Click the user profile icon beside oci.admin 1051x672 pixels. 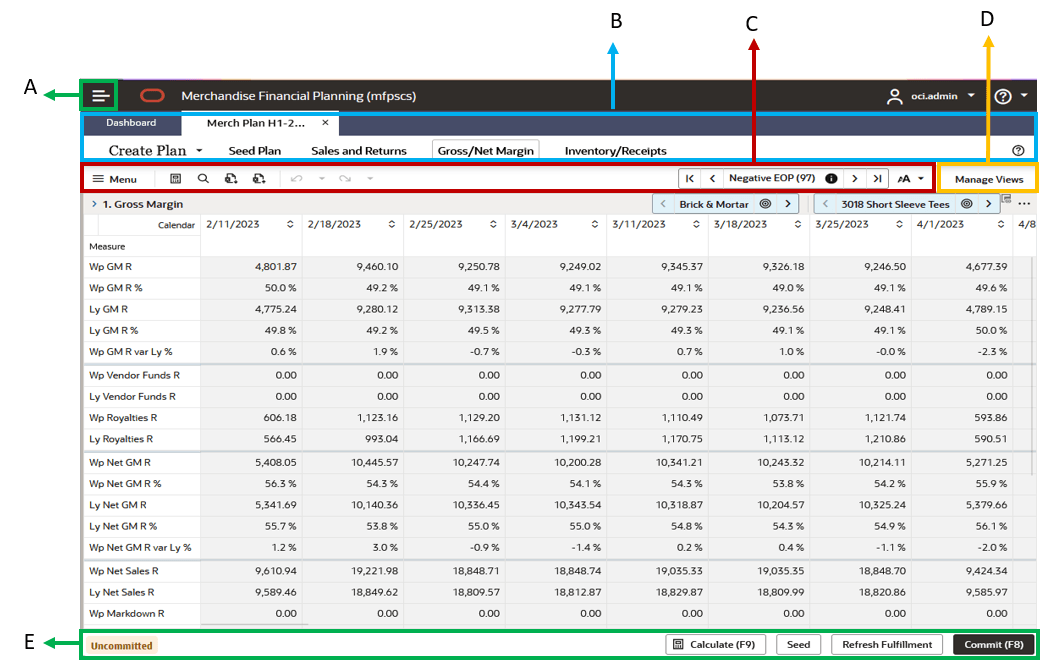[894, 96]
